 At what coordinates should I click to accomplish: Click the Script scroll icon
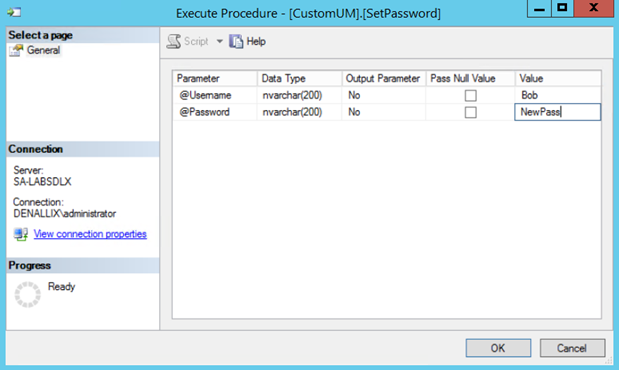[x=174, y=41]
